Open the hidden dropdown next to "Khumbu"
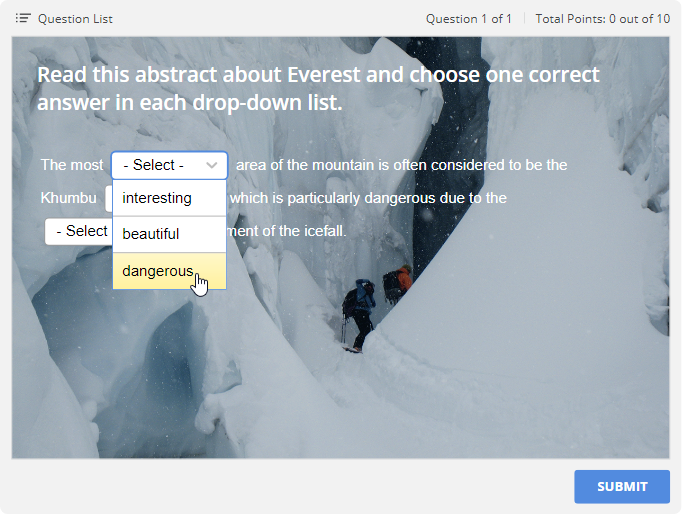The height and width of the screenshot is (514, 682). 108,198
